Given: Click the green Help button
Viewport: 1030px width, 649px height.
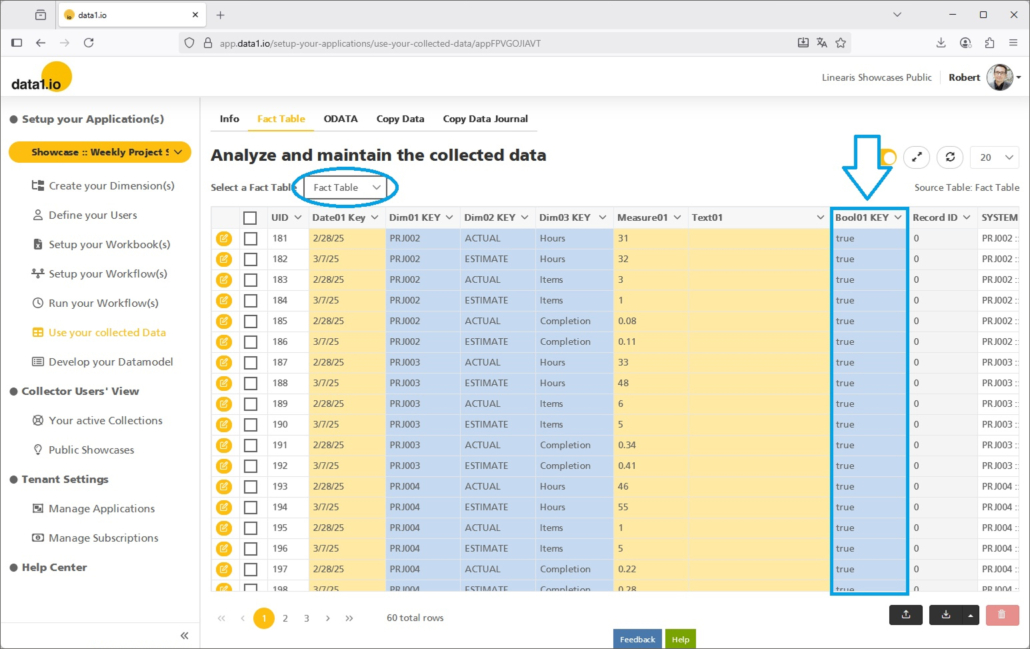Looking at the screenshot, I should [x=680, y=639].
